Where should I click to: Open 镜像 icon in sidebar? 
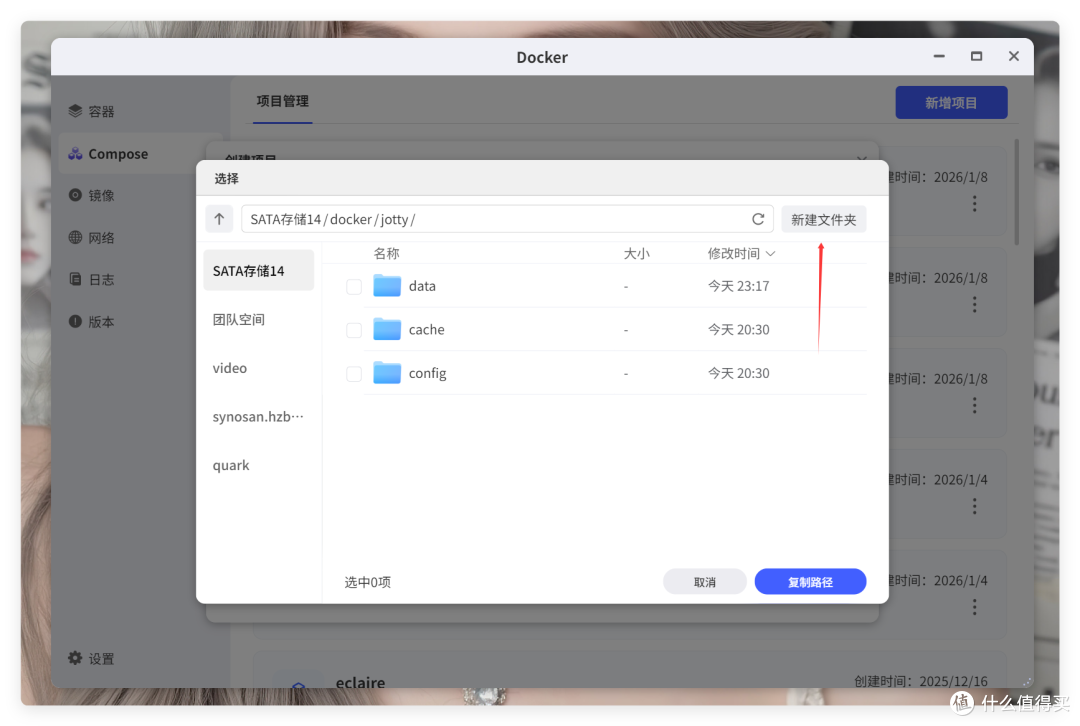(75, 196)
